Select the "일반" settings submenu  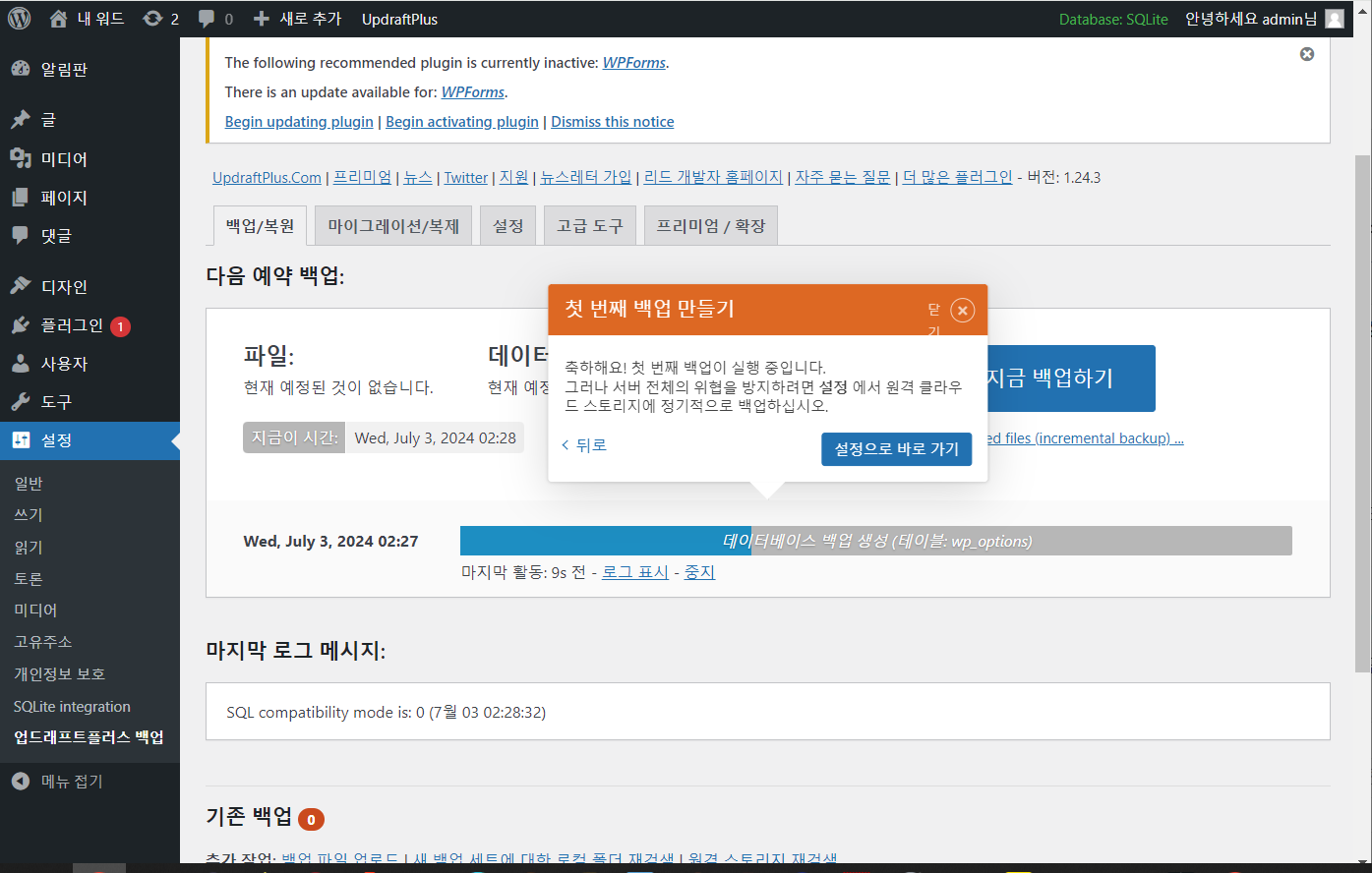coord(29,483)
